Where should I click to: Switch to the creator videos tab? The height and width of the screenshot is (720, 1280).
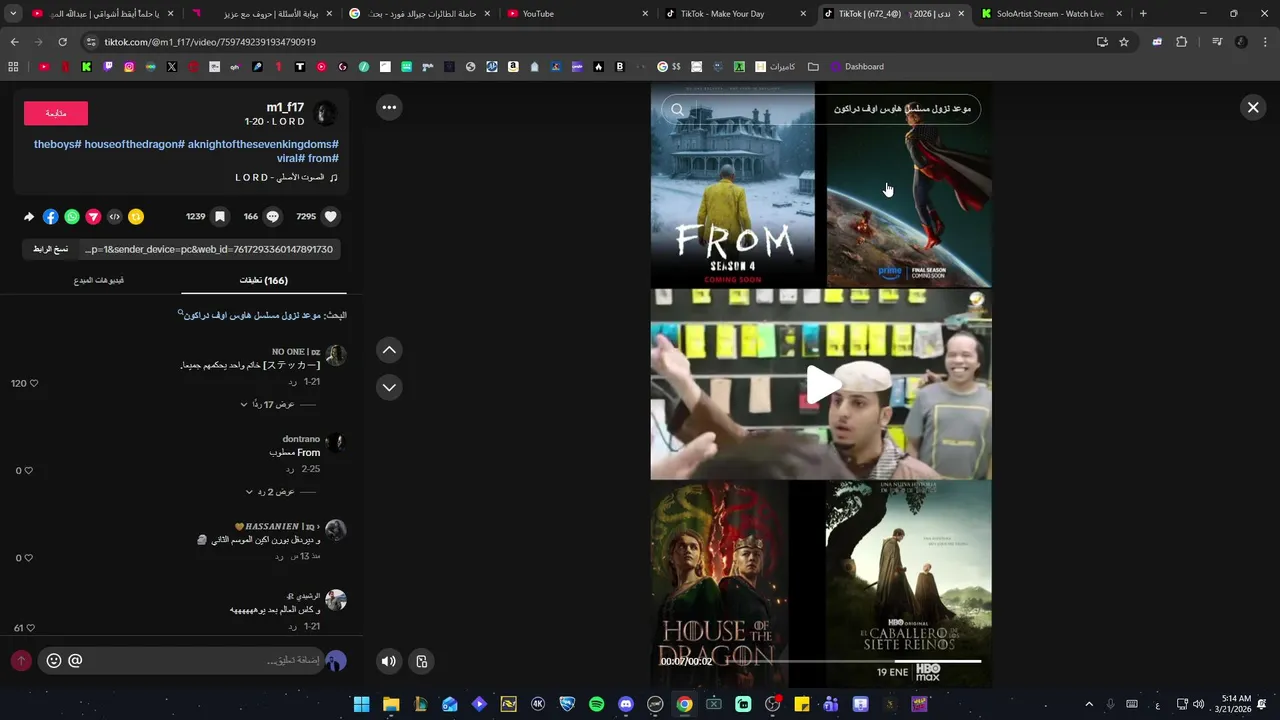[x=99, y=281]
